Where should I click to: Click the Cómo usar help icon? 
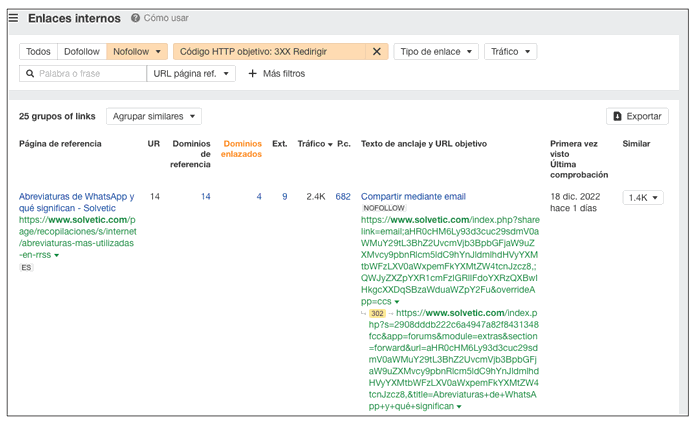135,18
